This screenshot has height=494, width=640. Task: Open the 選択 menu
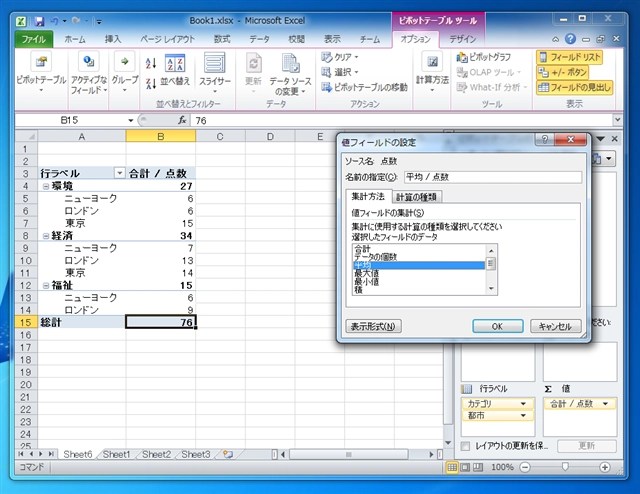(x=340, y=72)
